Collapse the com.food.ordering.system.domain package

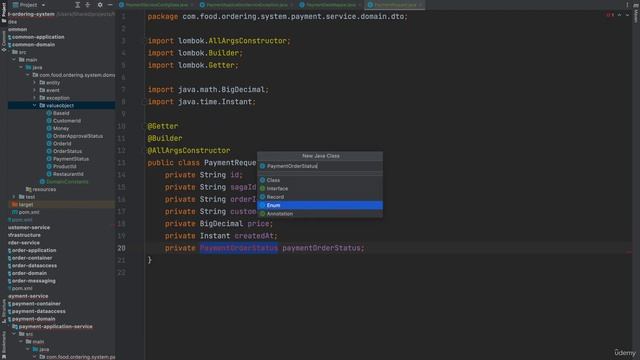pyautogui.click(x=28, y=75)
